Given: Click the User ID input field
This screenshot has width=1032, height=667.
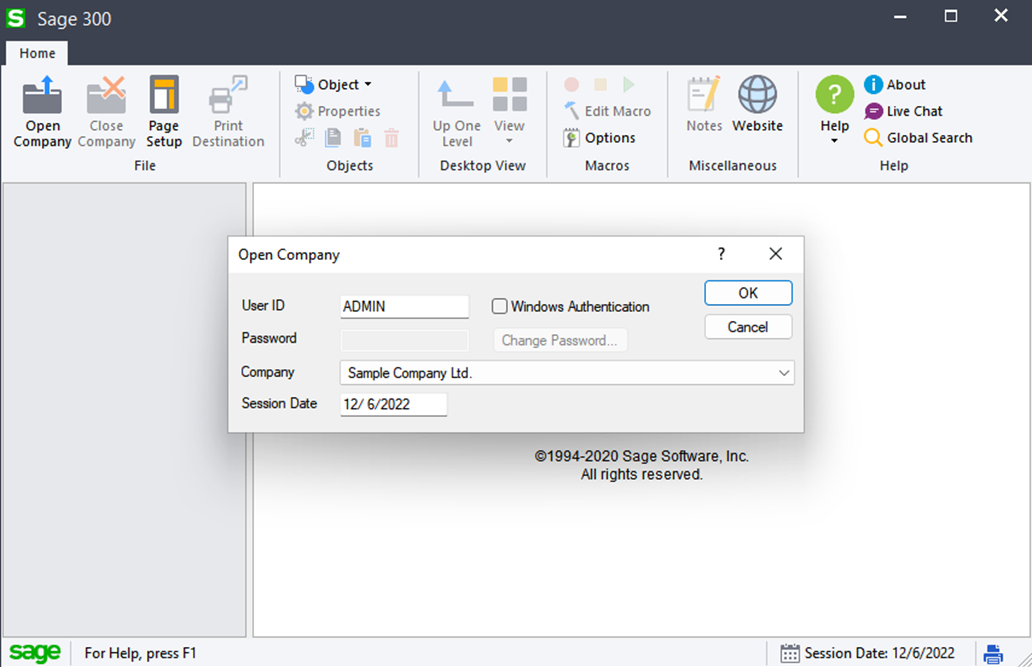Looking at the screenshot, I should coord(404,307).
